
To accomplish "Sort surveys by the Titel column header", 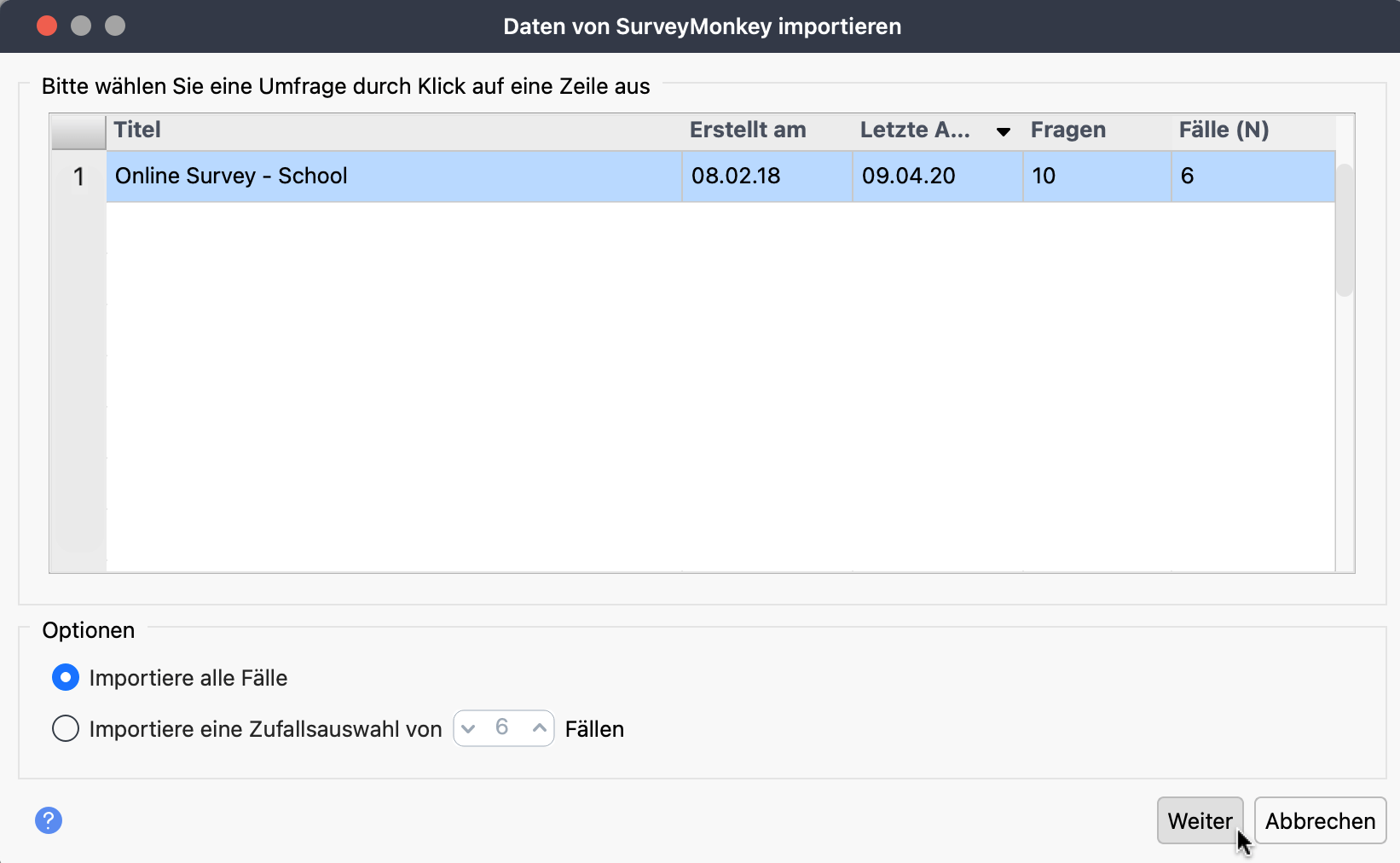I will click(394, 131).
